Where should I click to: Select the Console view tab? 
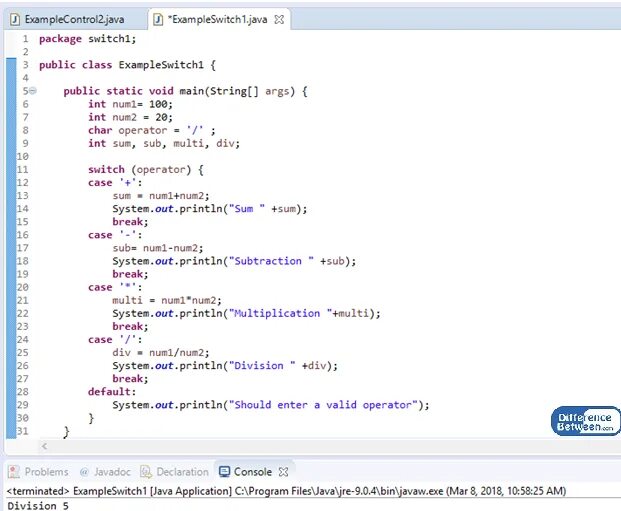(x=253, y=472)
